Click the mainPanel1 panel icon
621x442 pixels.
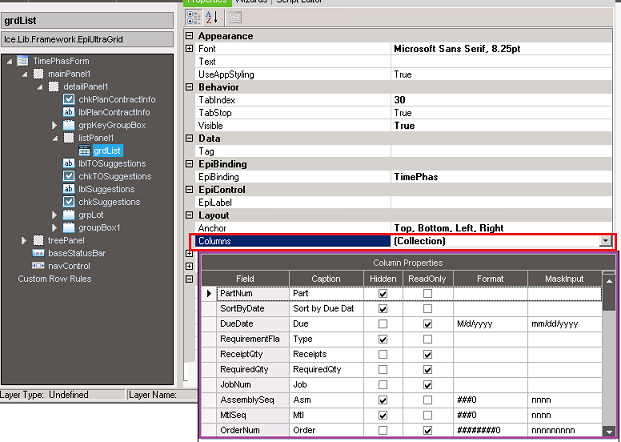[x=38, y=74]
